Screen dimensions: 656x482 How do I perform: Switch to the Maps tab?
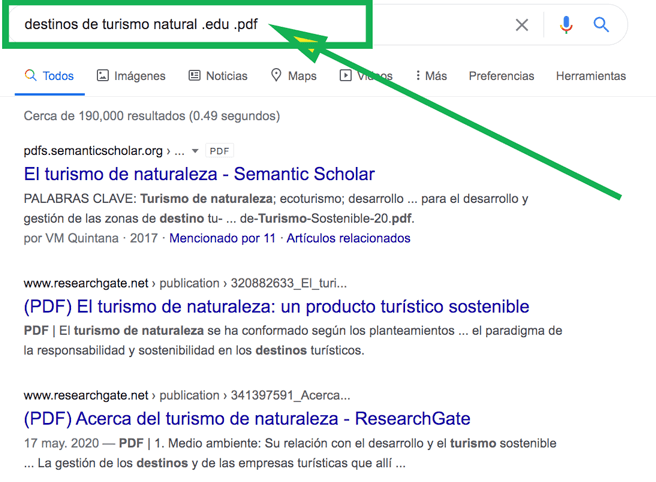tap(294, 76)
